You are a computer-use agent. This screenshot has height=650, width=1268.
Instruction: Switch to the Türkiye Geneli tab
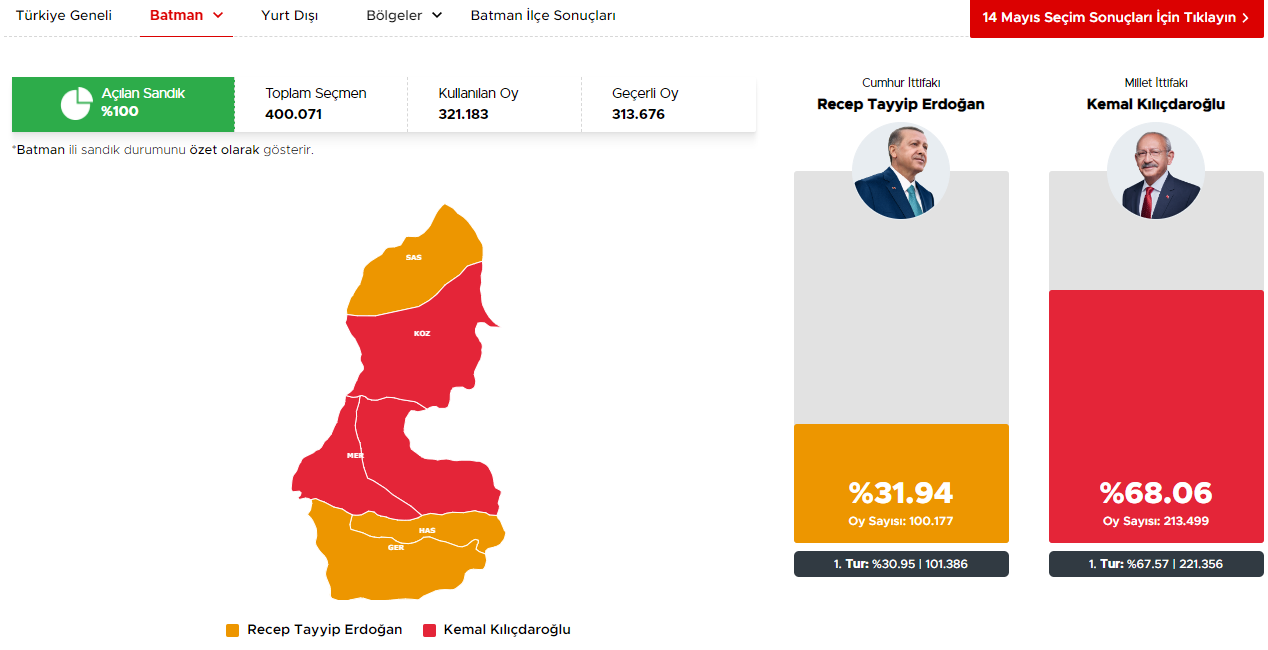point(64,16)
